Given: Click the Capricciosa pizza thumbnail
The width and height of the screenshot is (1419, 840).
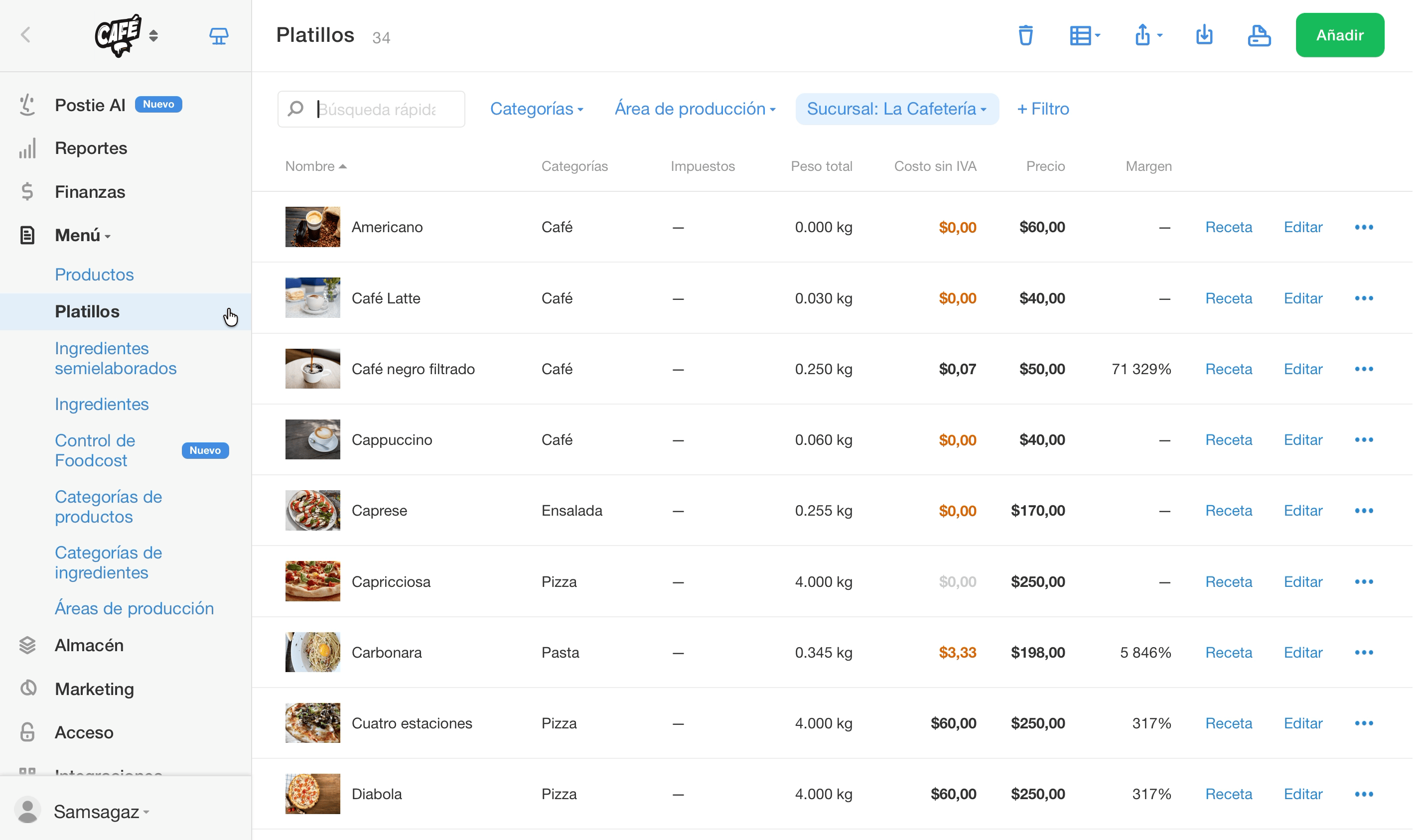Looking at the screenshot, I should 312,581.
